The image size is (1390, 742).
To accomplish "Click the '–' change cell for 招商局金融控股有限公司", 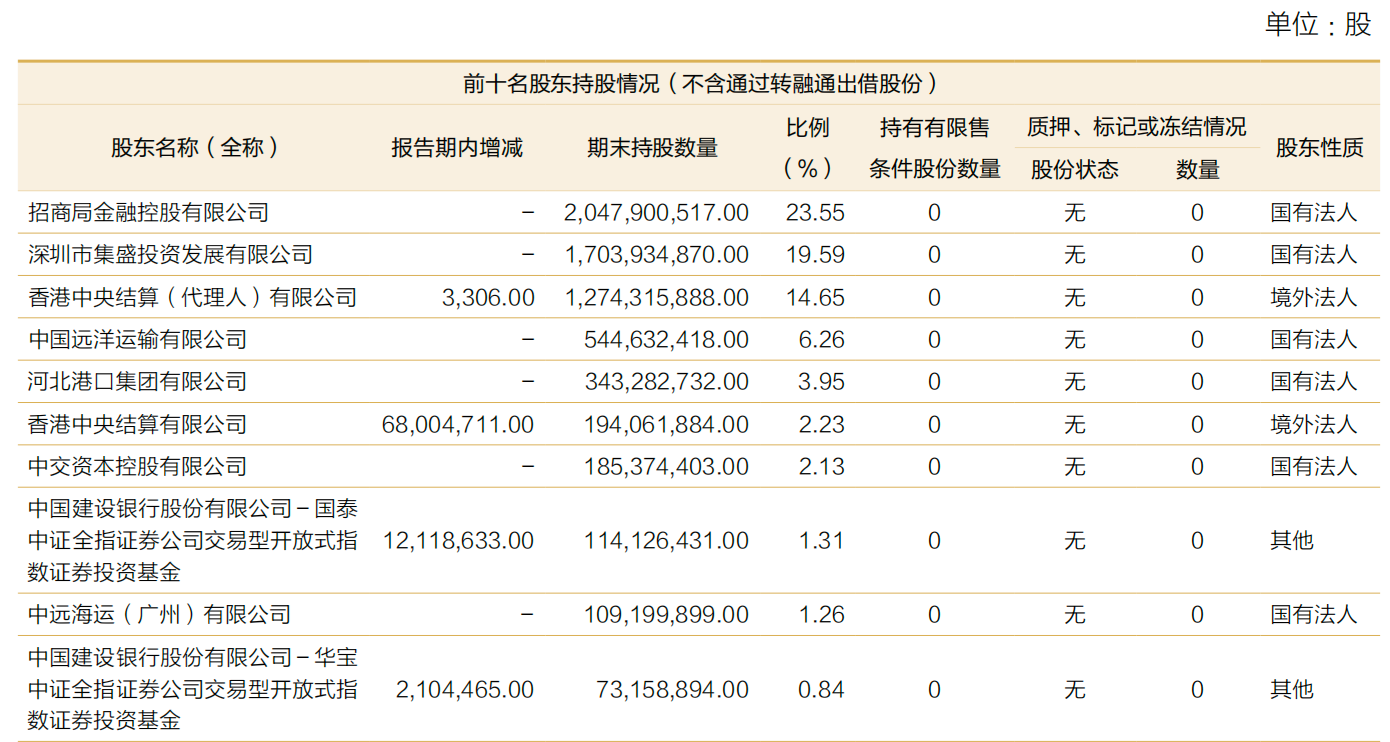I will (x=528, y=212).
